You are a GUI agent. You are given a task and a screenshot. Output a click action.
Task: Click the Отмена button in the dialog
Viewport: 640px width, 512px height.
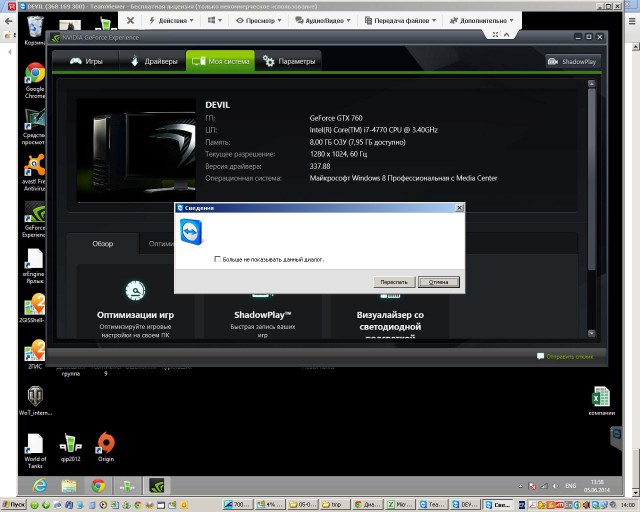pyautogui.click(x=439, y=282)
